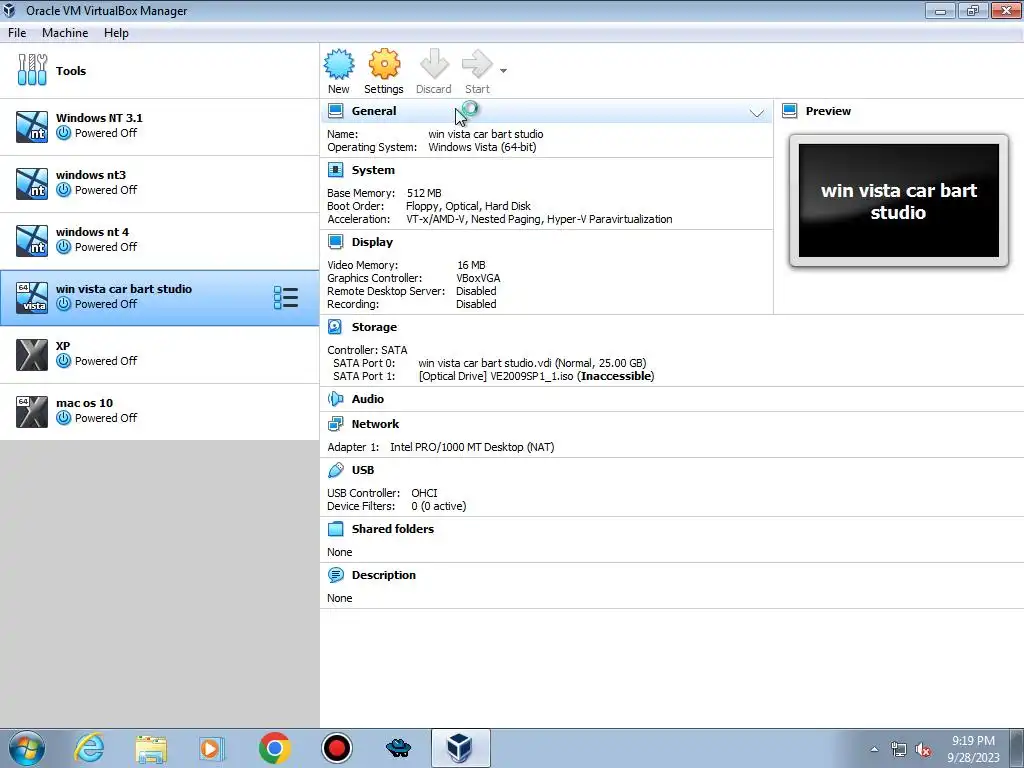Open the Machine menu

pos(65,33)
